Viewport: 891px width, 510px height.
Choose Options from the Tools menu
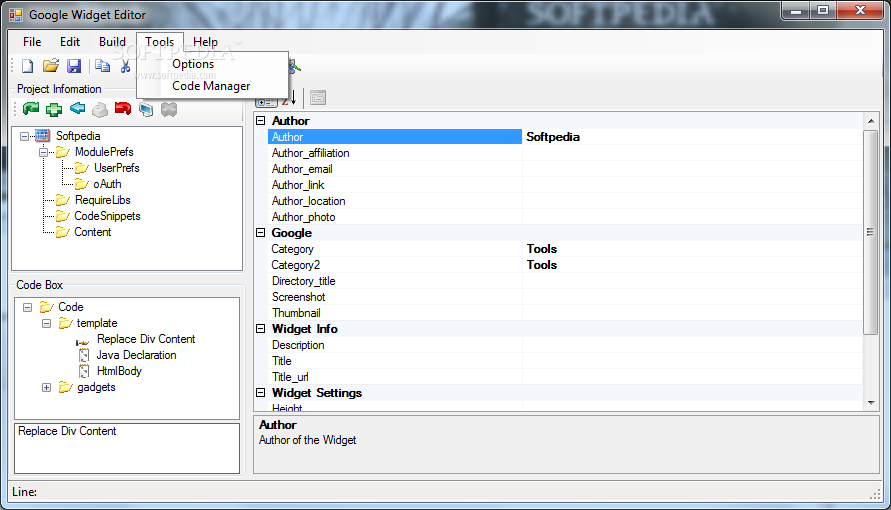point(193,64)
